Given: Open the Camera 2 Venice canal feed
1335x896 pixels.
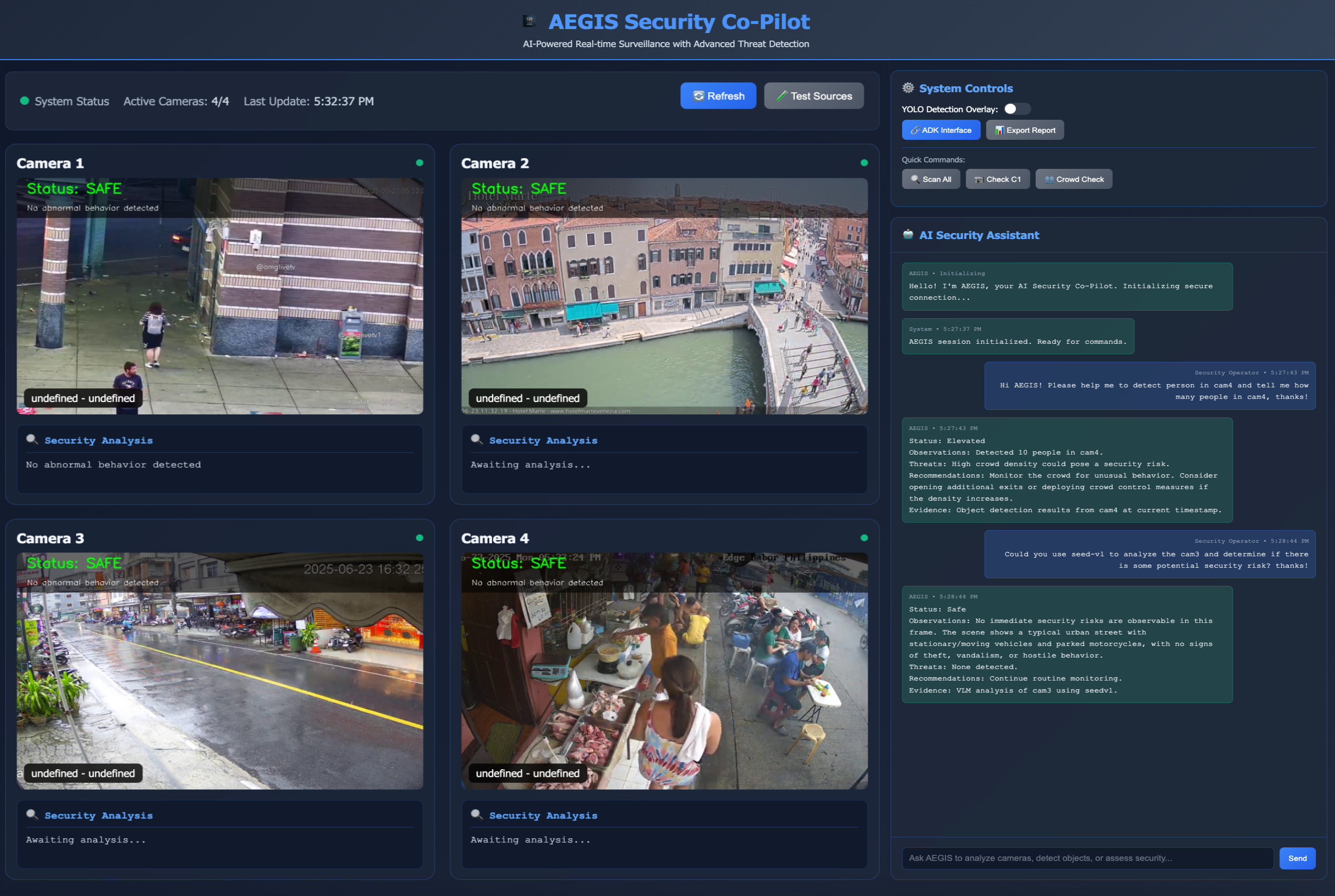Looking at the screenshot, I should click(664, 296).
